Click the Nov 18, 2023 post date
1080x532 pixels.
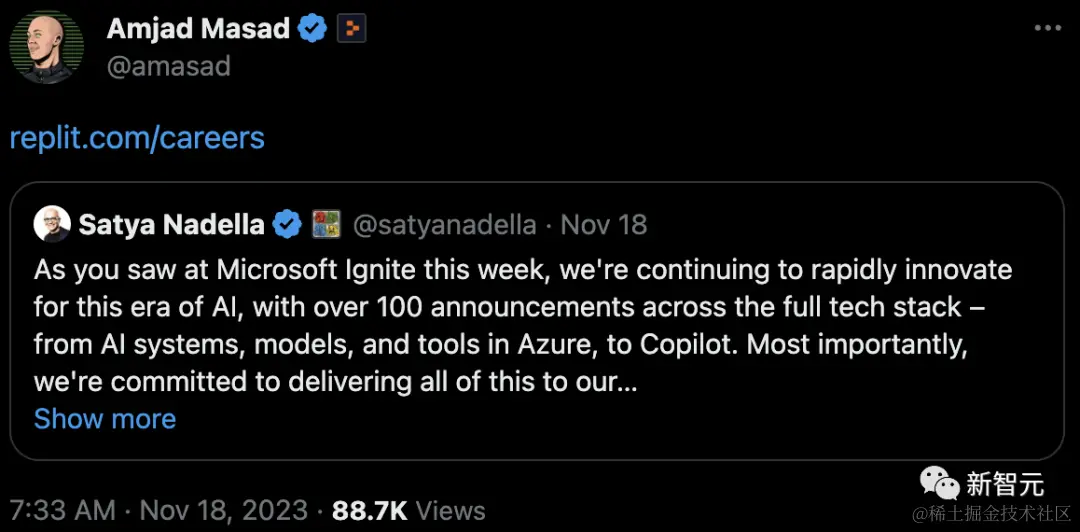223,510
